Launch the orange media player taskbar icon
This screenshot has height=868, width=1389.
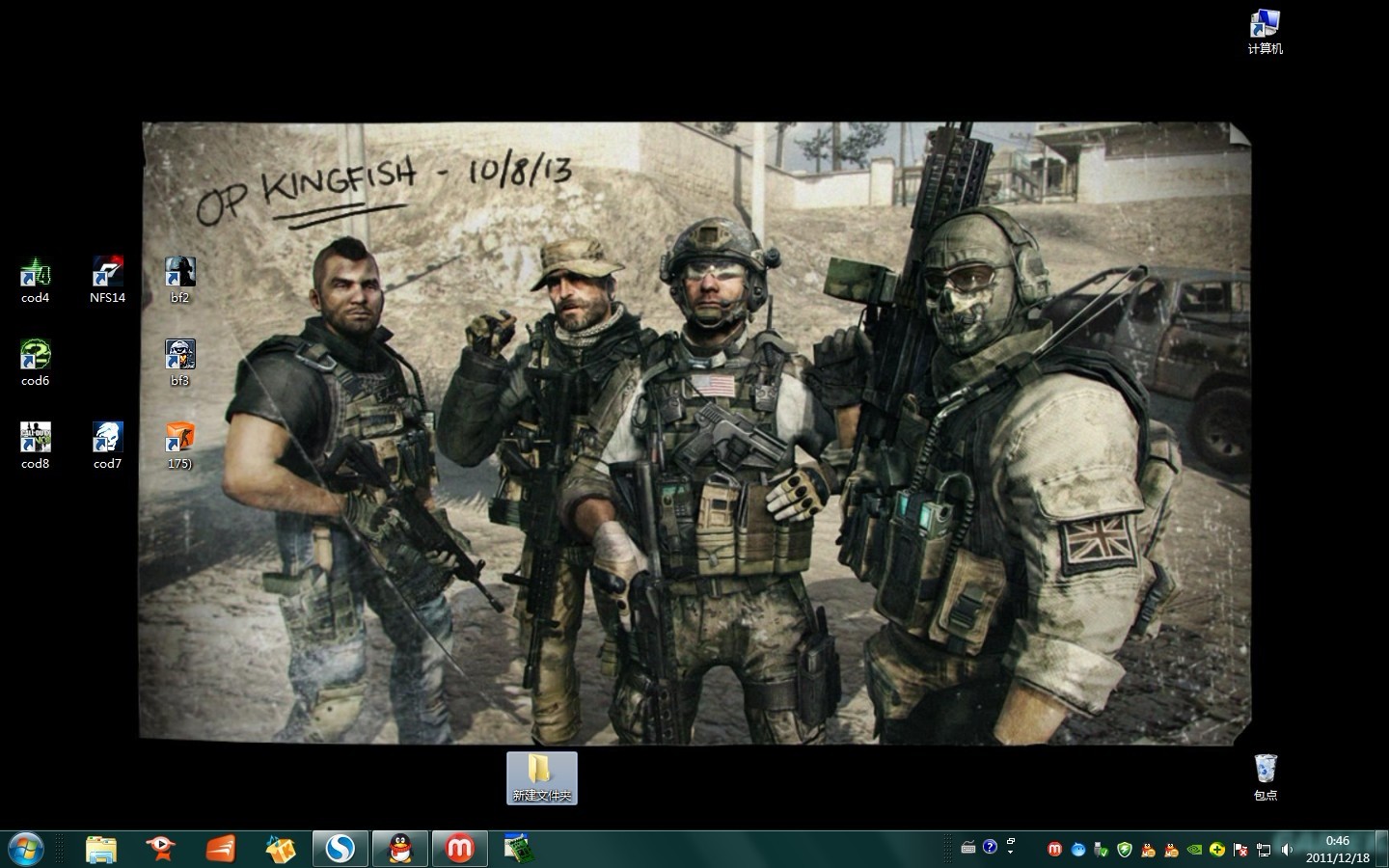point(160,849)
